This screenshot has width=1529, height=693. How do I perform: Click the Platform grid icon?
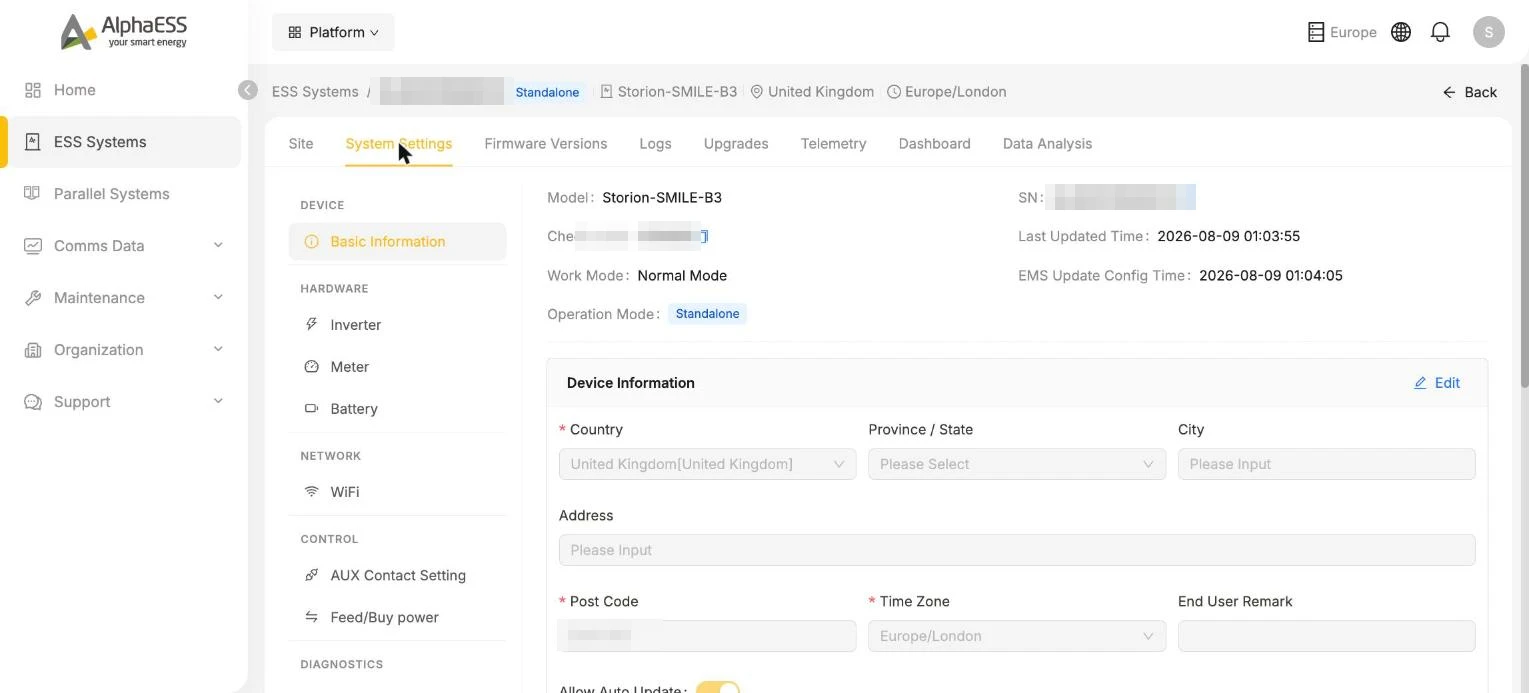coord(294,32)
